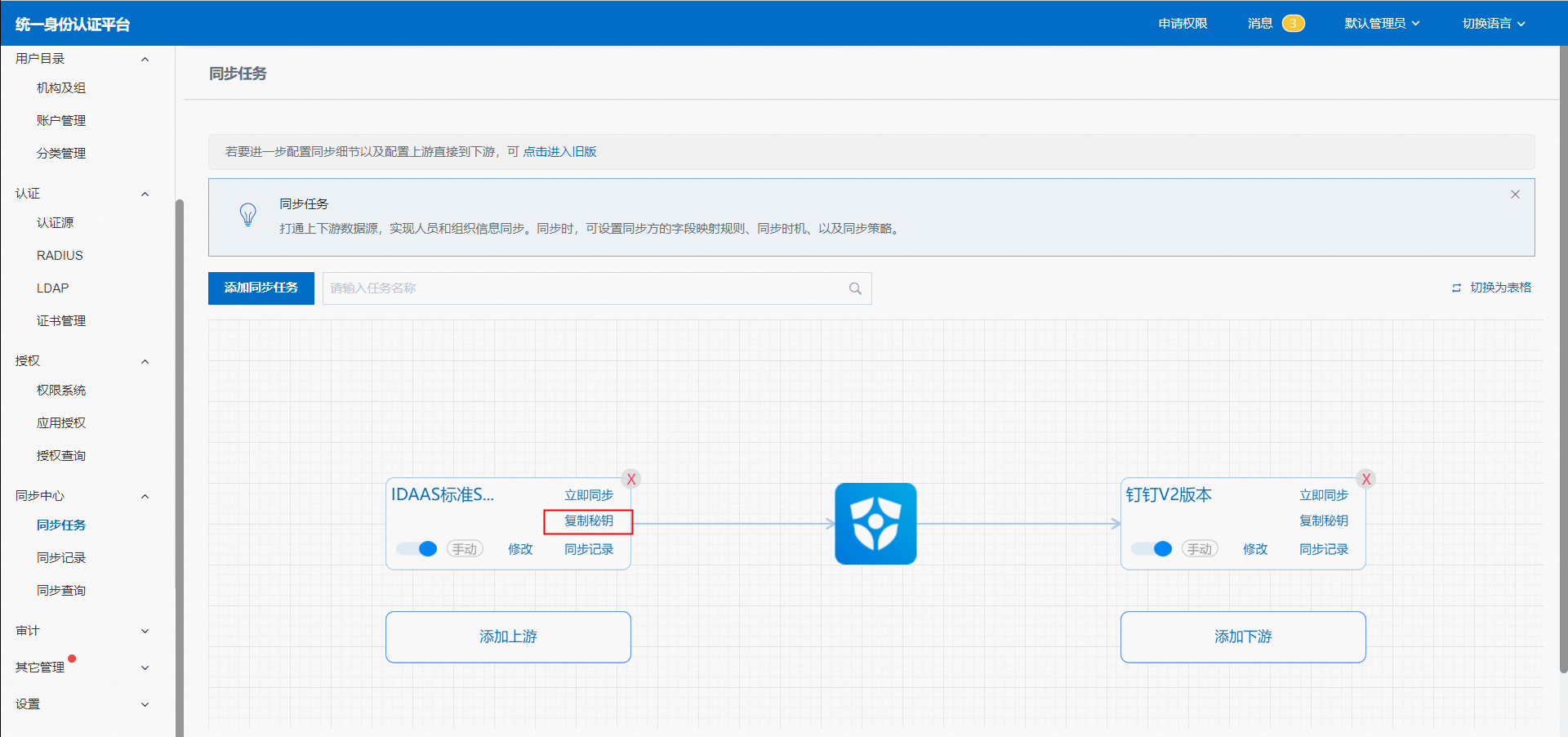Select 账户管理 in the sidebar
The image size is (1568, 737).
click(61, 121)
